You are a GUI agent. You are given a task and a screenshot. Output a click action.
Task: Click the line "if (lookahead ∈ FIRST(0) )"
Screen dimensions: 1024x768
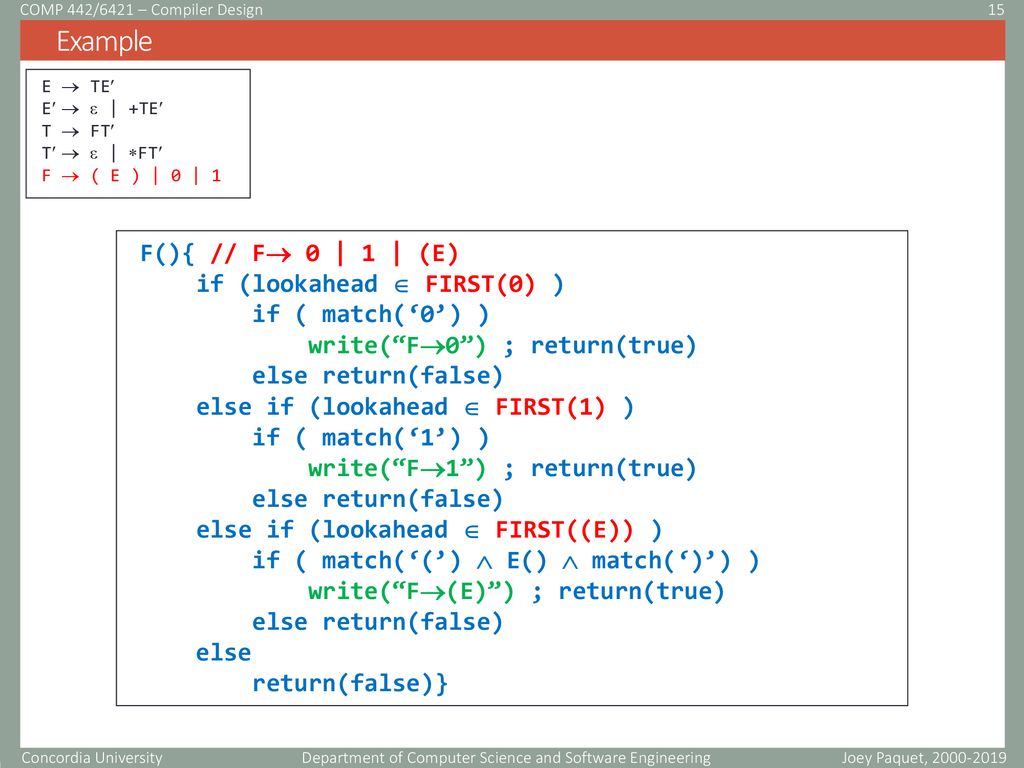coord(380,284)
